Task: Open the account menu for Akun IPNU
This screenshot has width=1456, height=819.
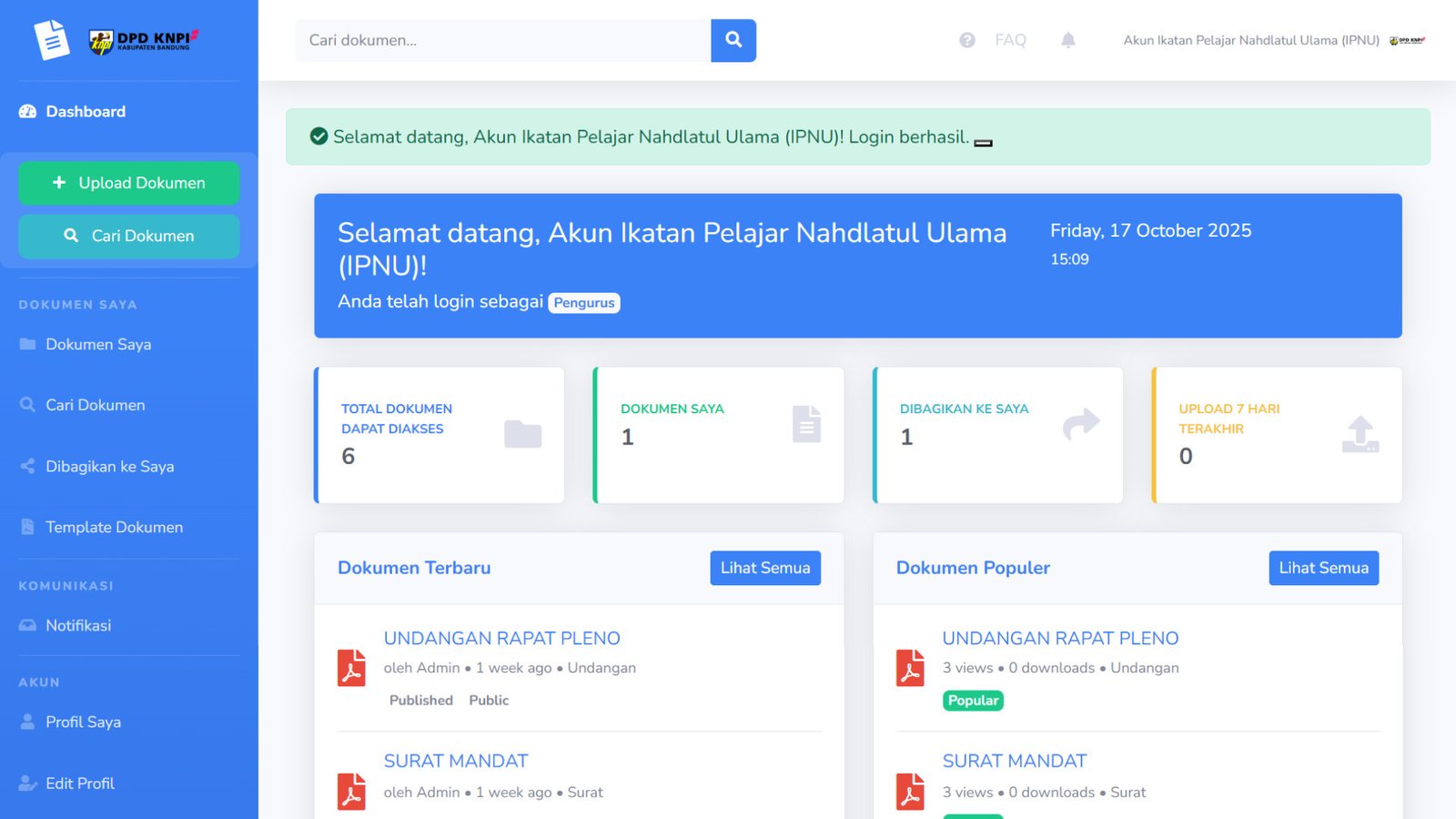Action: [x=1251, y=40]
